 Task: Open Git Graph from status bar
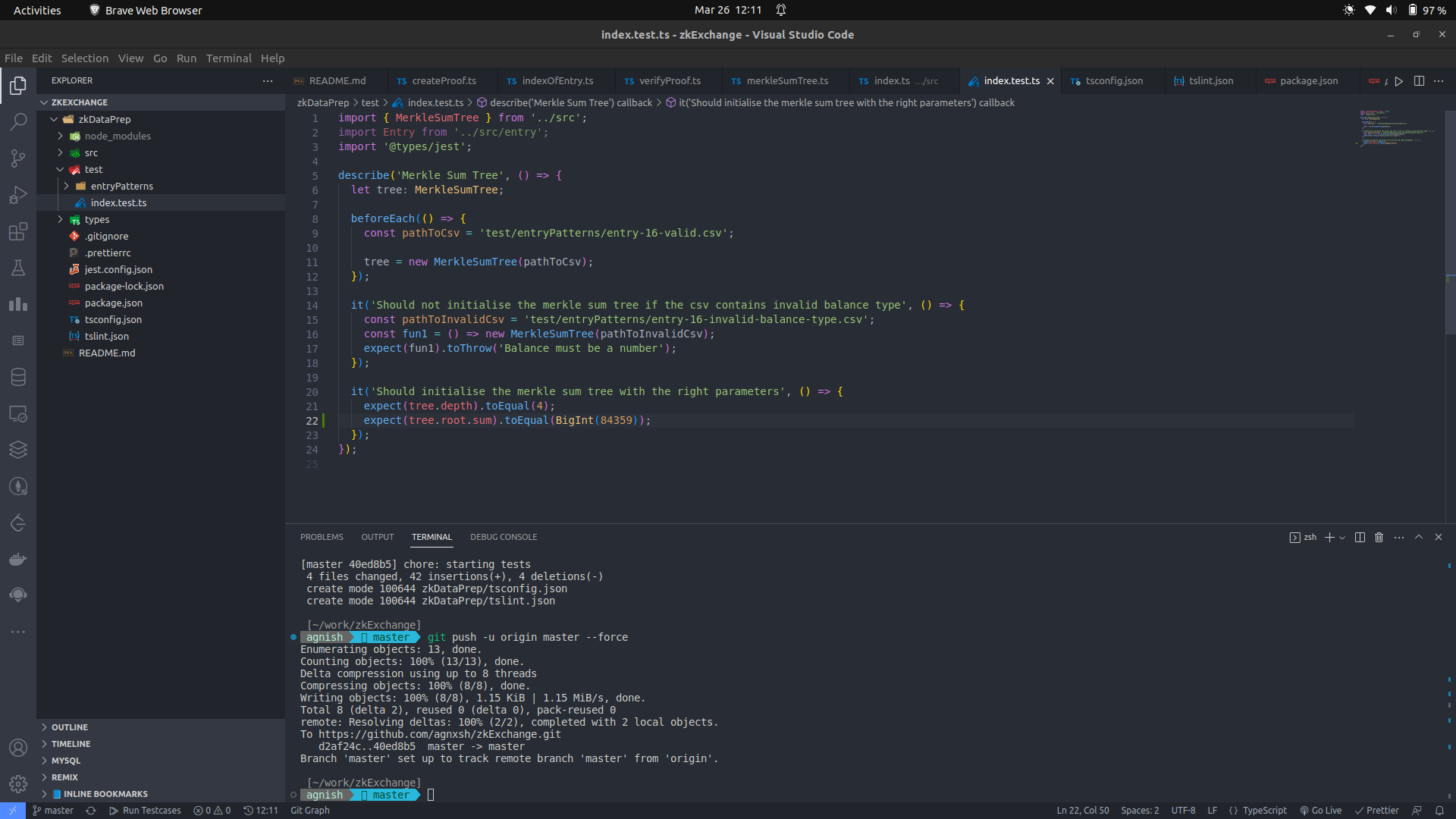tap(310, 811)
